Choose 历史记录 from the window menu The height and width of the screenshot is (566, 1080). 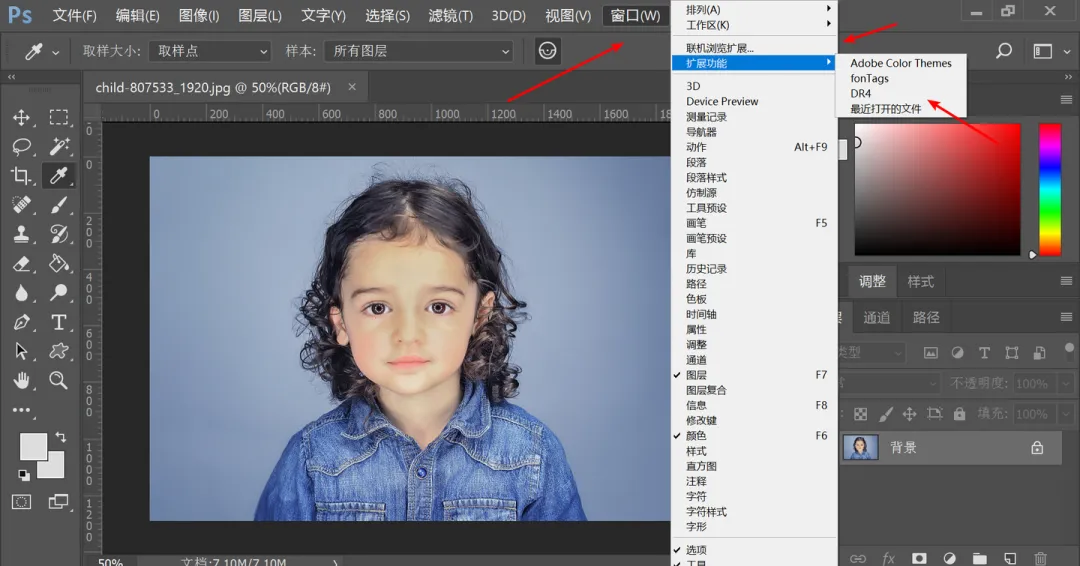pyautogui.click(x=754, y=269)
